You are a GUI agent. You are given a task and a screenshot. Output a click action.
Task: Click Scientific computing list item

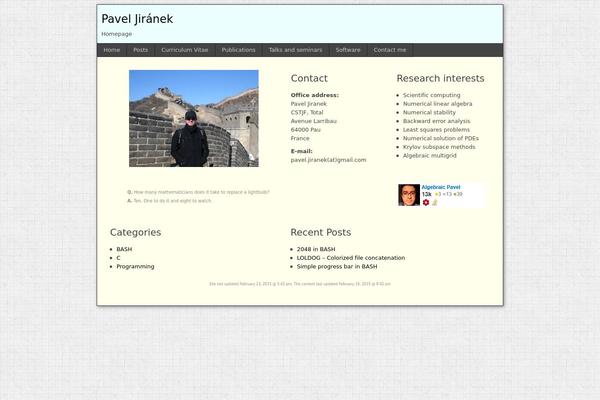point(432,95)
